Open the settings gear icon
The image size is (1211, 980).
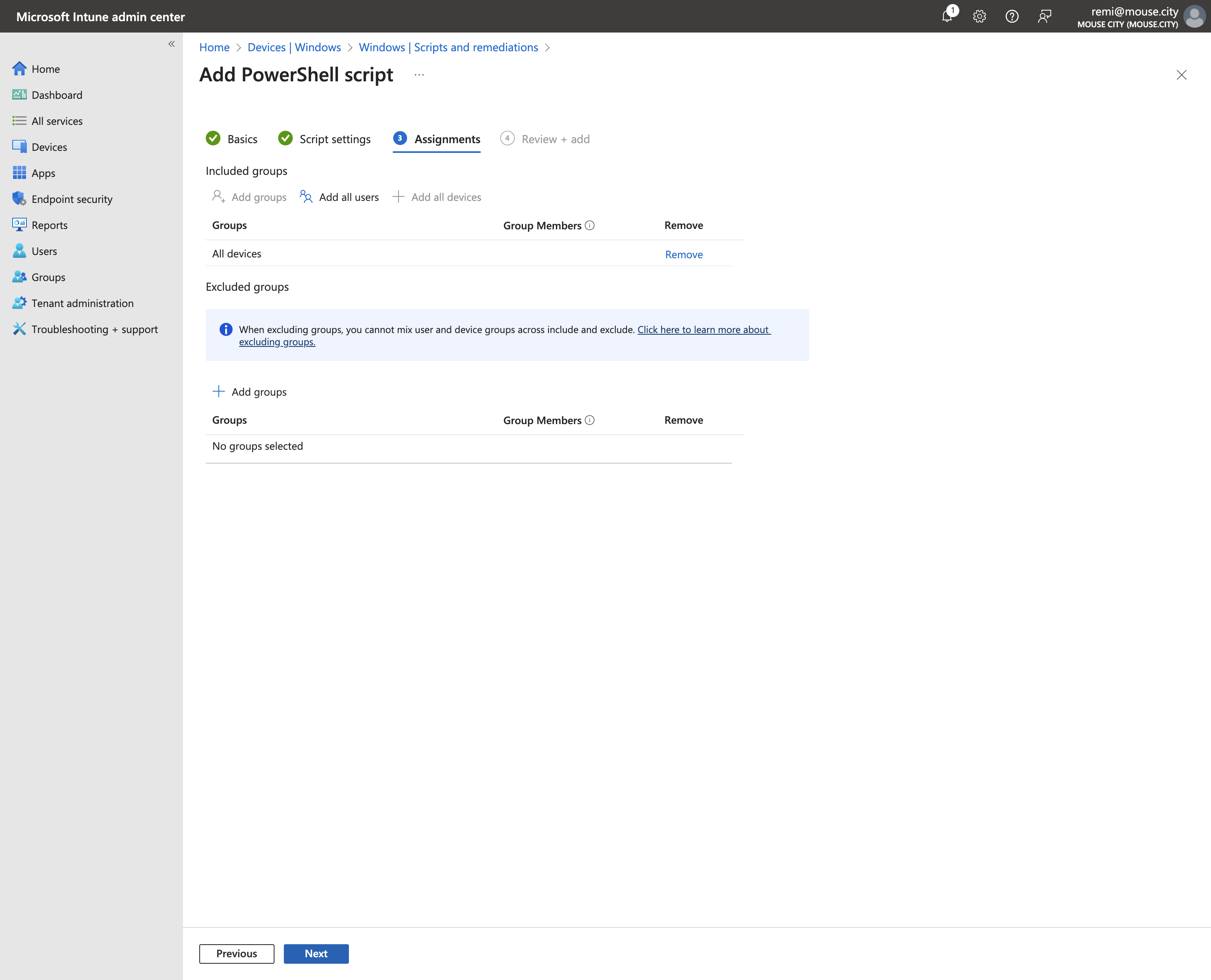pyautogui.click(x=980, y=16)
